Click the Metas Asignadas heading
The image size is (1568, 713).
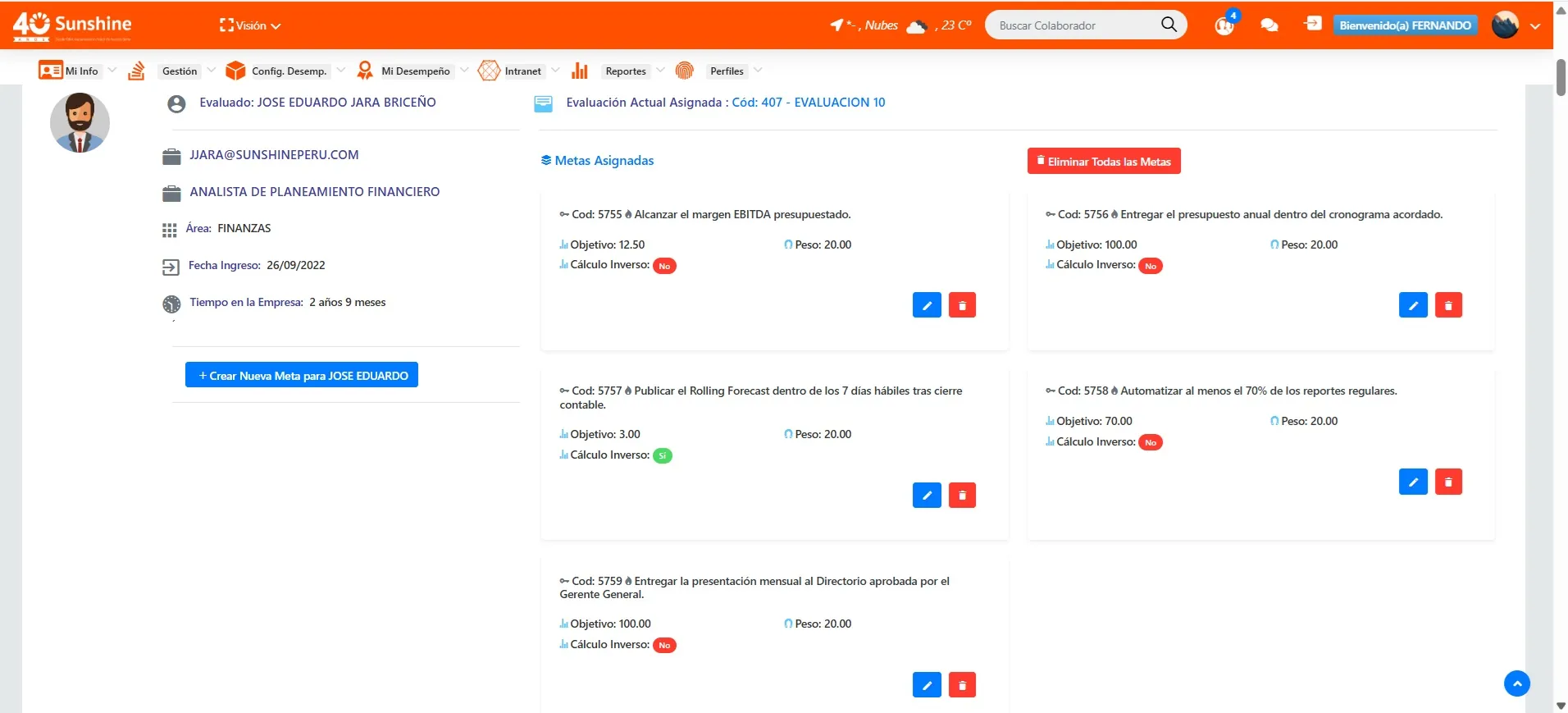pos(597,161)
